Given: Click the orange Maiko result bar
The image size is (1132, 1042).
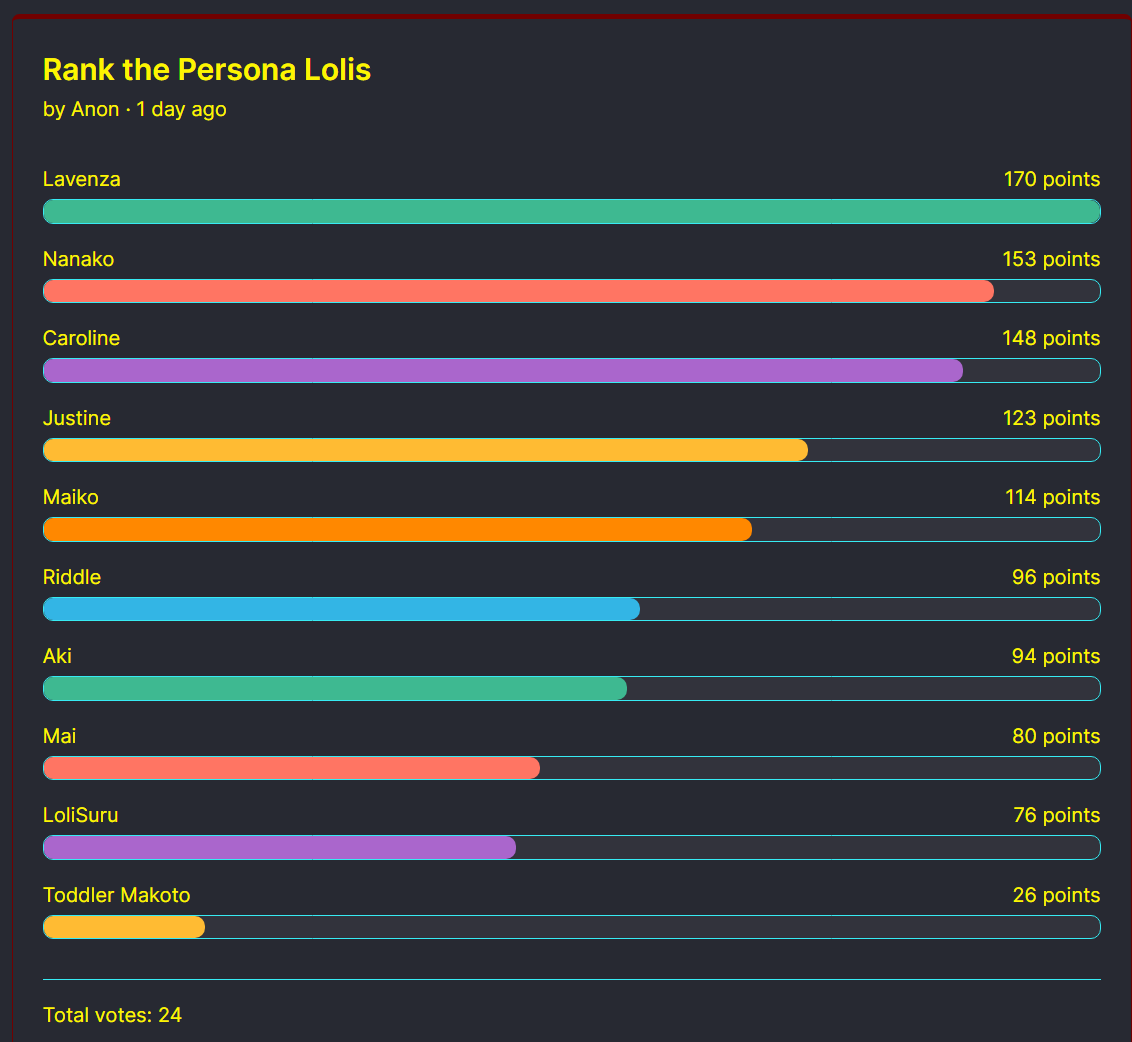Looking at the screenshot, I should (x=397, y=529).
